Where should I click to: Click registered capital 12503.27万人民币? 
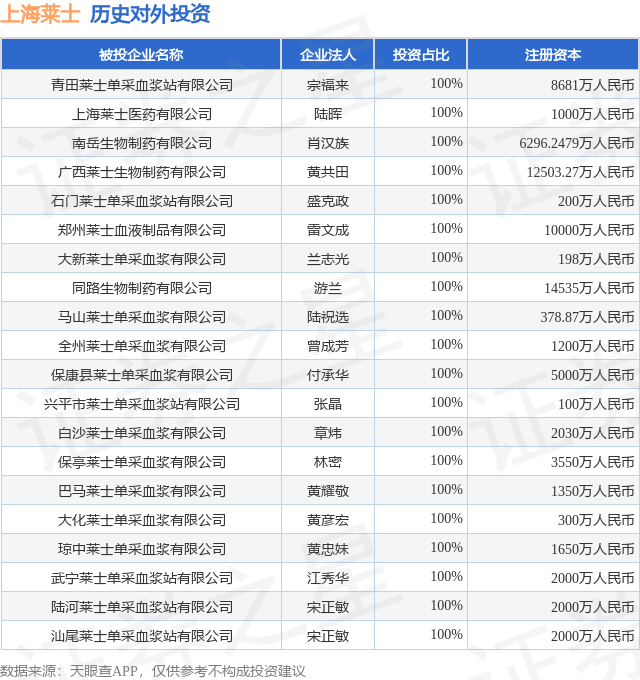pos(581,172)
